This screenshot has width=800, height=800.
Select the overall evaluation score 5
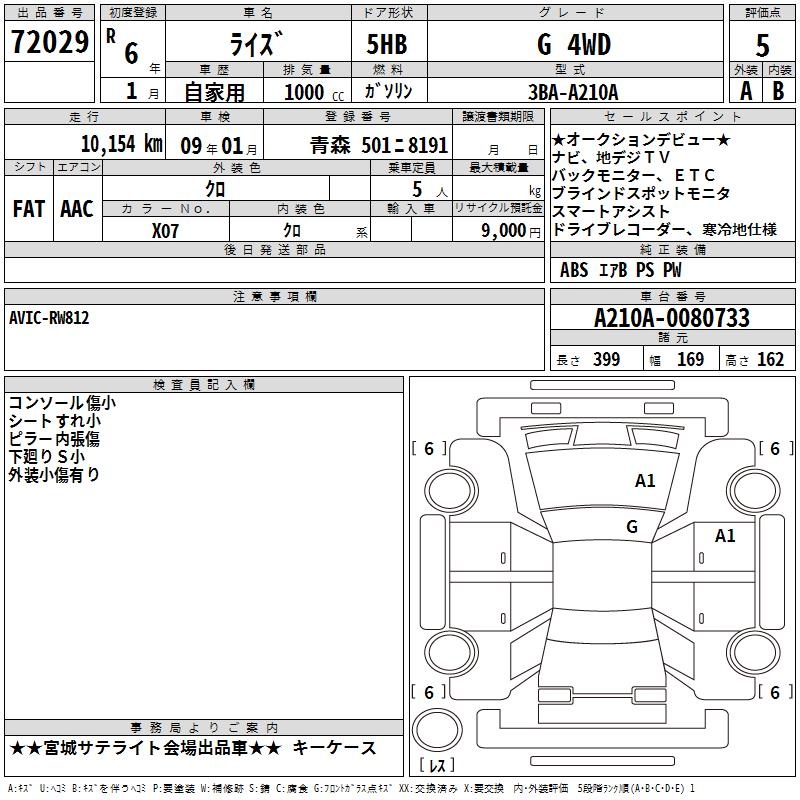pos(762,44)
